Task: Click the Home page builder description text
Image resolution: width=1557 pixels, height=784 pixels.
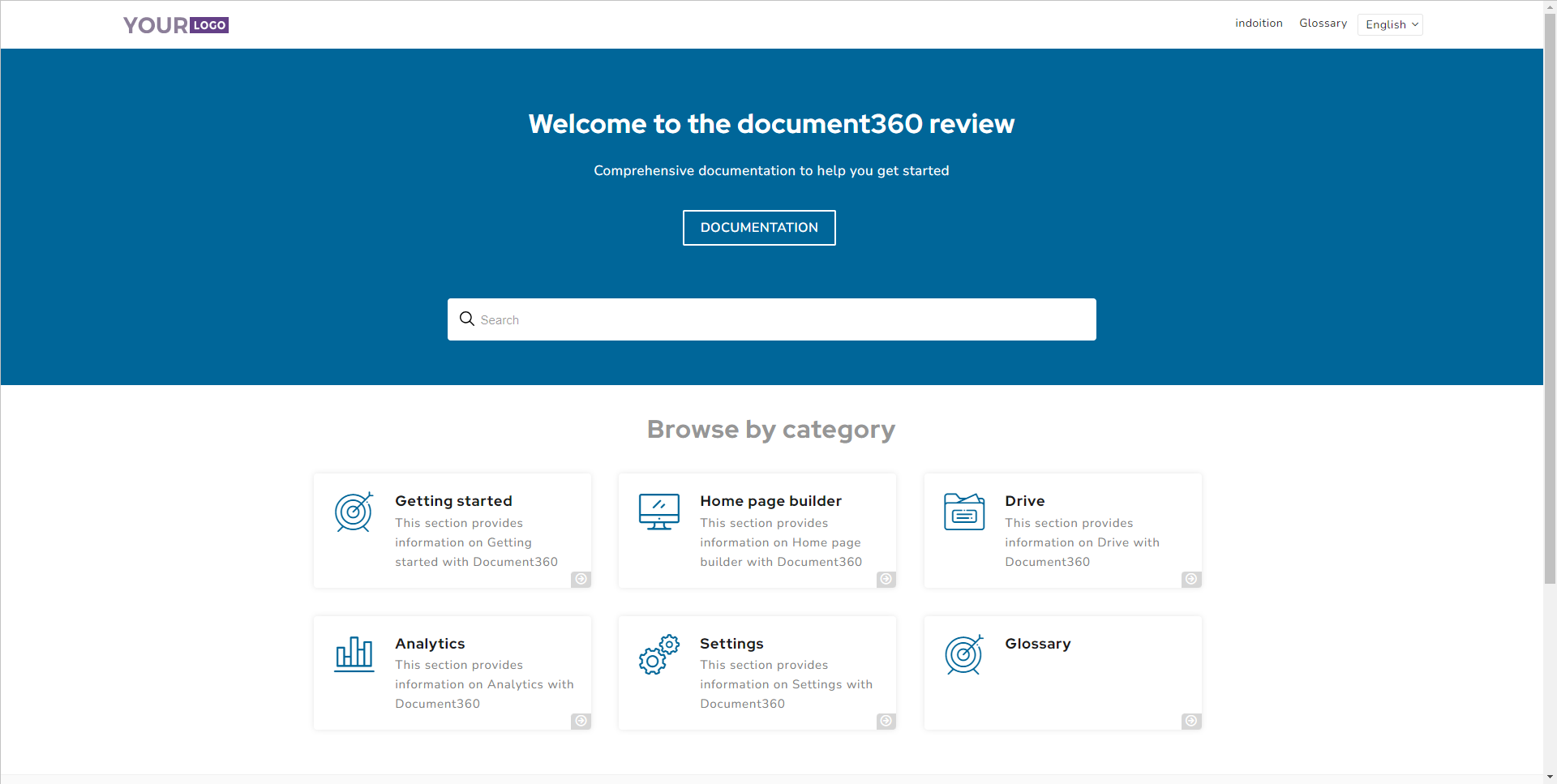Action: click(x=781, y=542)
